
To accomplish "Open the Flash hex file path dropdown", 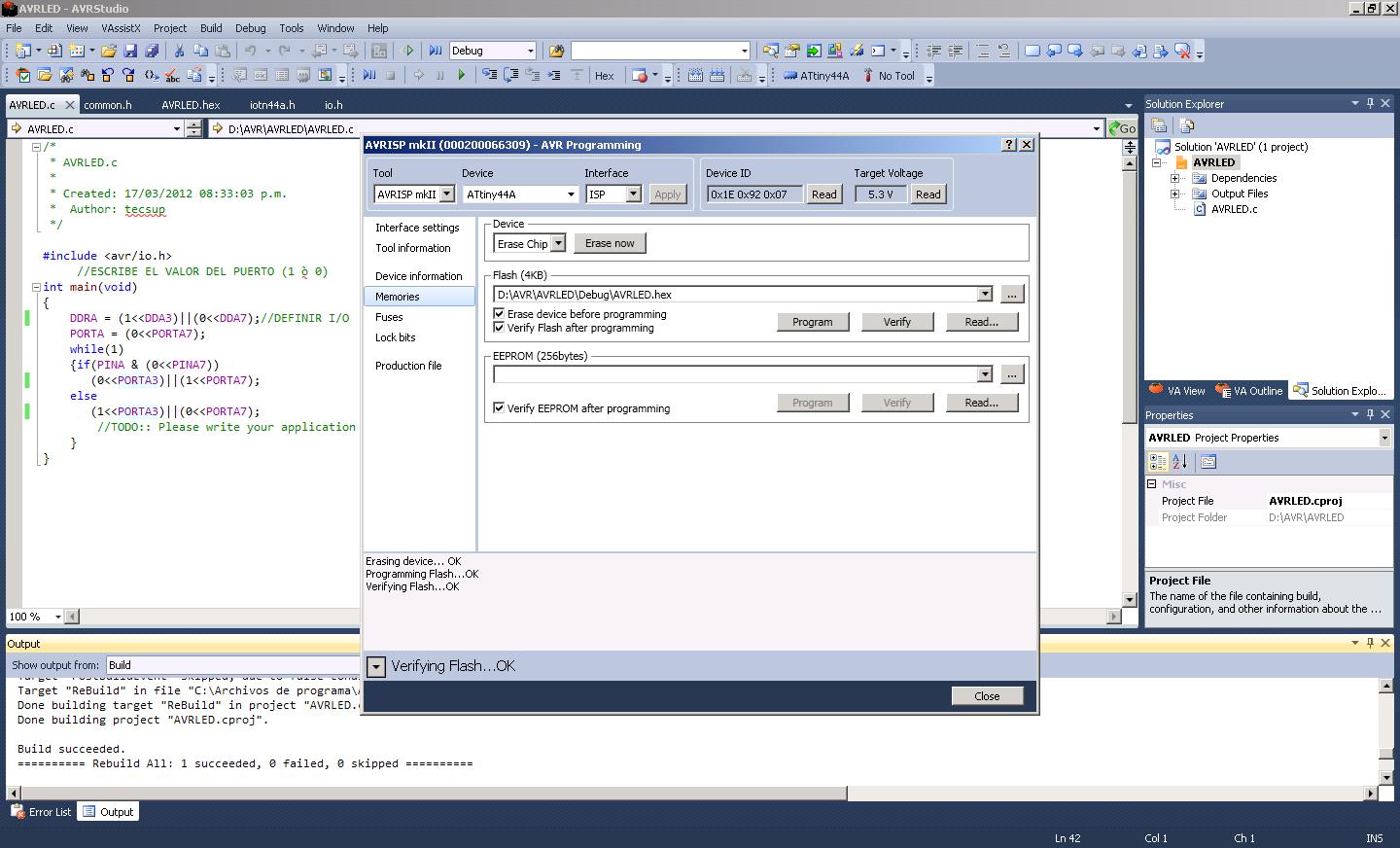I will pyautogui.click(x=985, y=295).
